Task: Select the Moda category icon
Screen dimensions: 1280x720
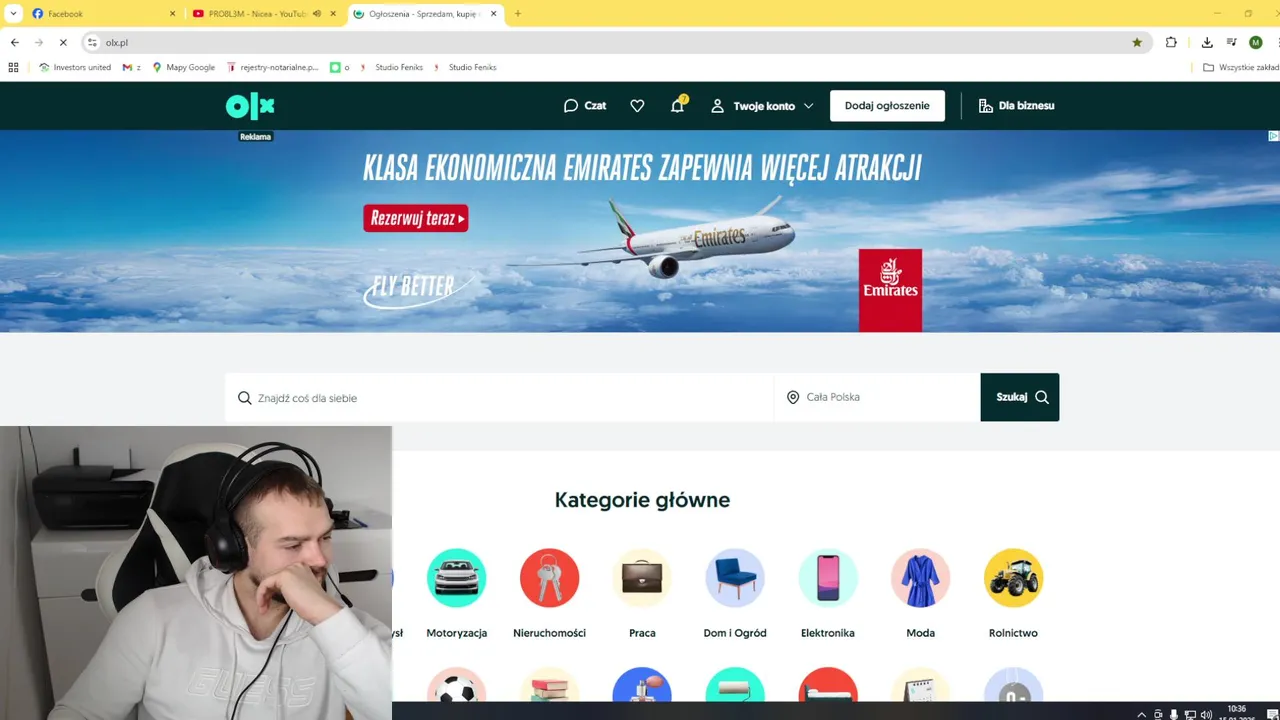Action: pyautogui.click(x=921, y=578)
